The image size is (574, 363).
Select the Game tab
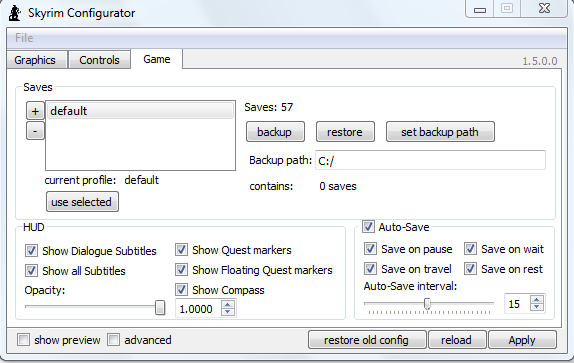(157, 59)
